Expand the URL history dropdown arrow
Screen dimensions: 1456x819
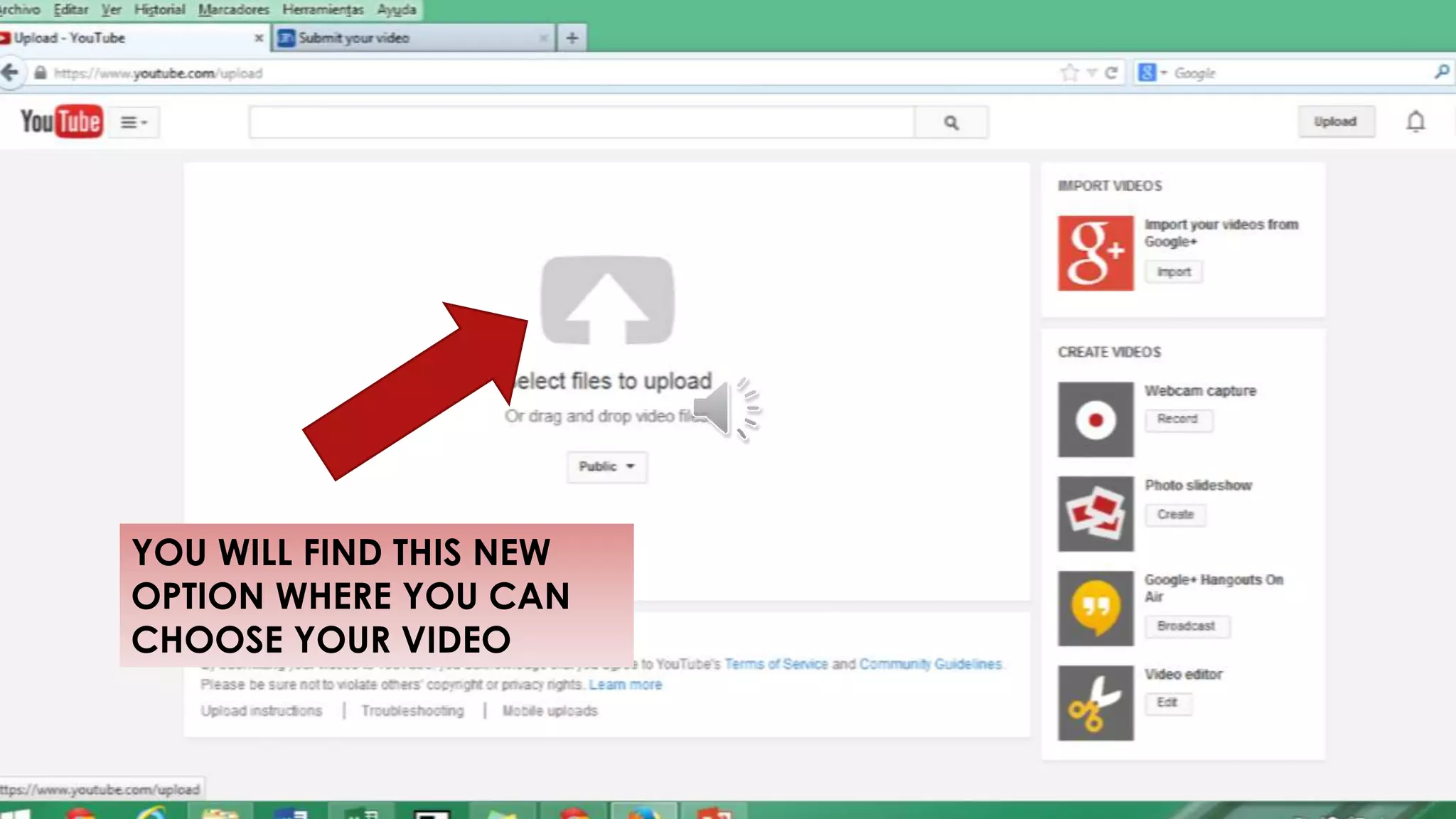tap(1092, 73)
